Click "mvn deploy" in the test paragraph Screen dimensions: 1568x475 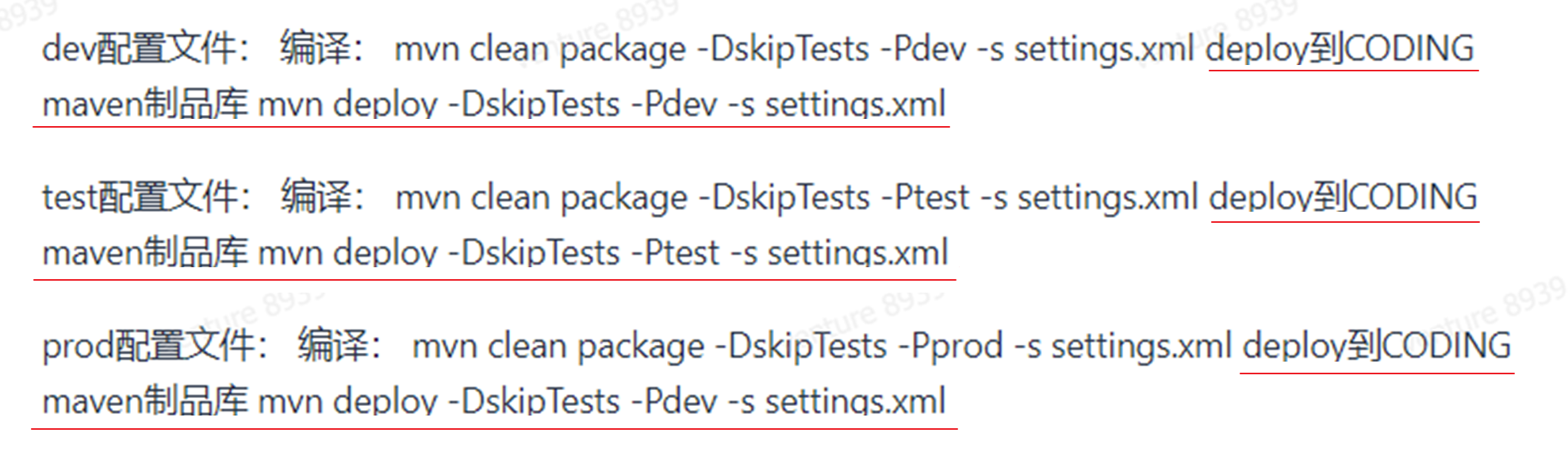click(348, 254)
